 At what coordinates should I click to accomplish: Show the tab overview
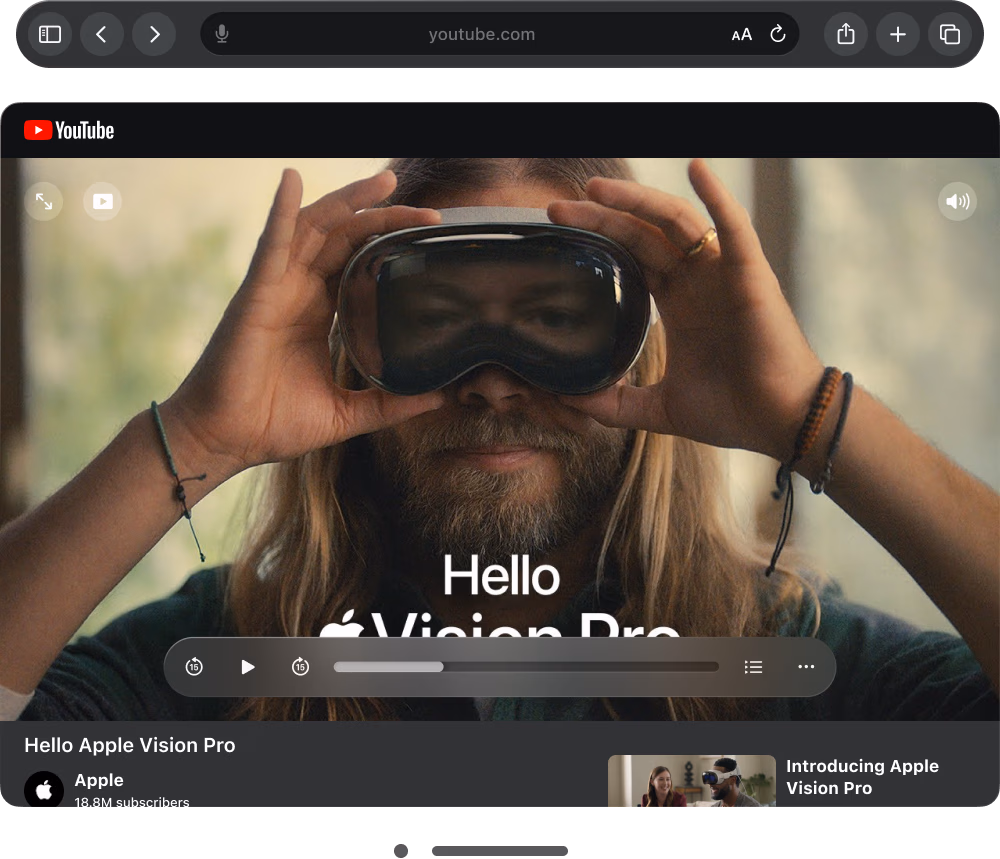point(950,34)
